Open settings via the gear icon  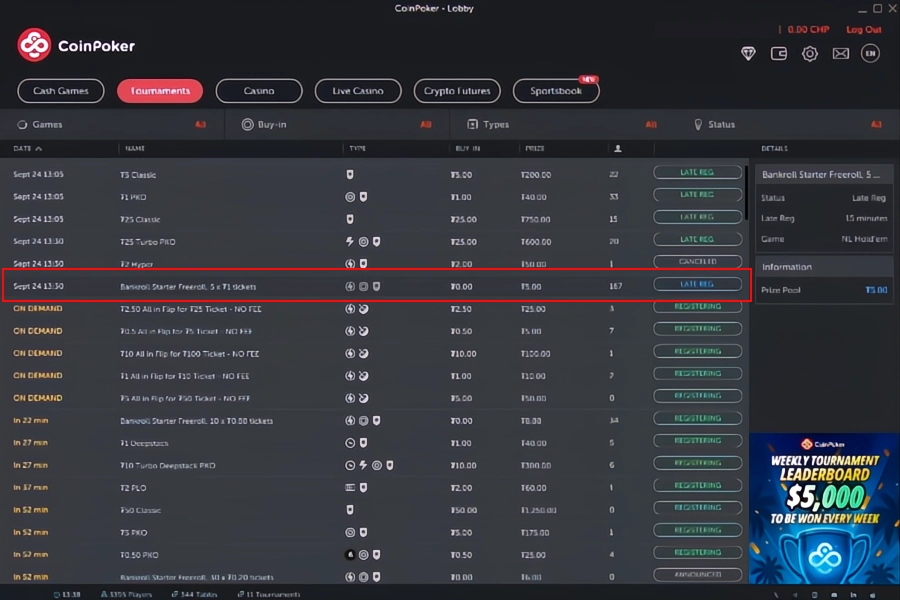coord(810,54)
